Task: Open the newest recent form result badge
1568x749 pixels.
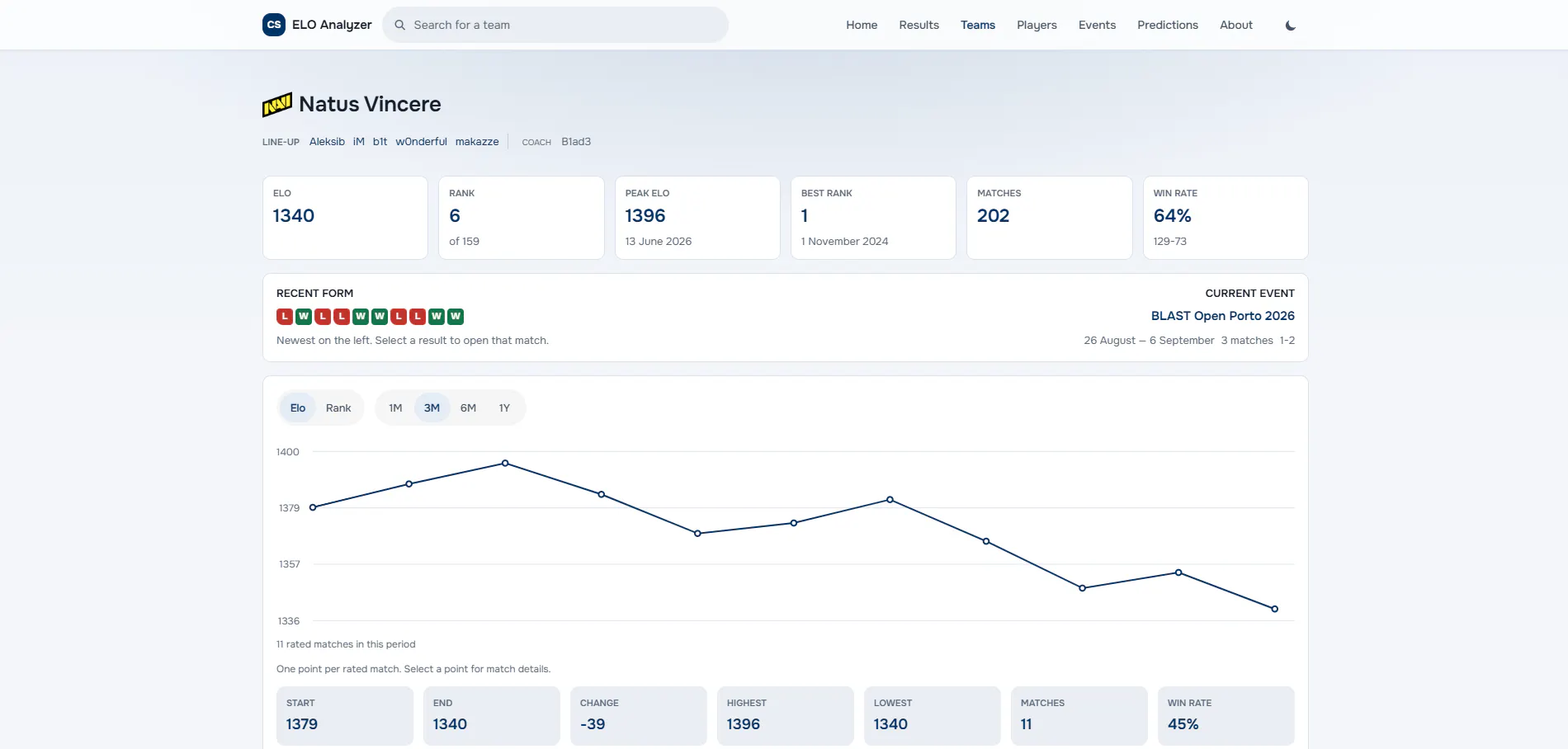Action: tap(285, 316)
